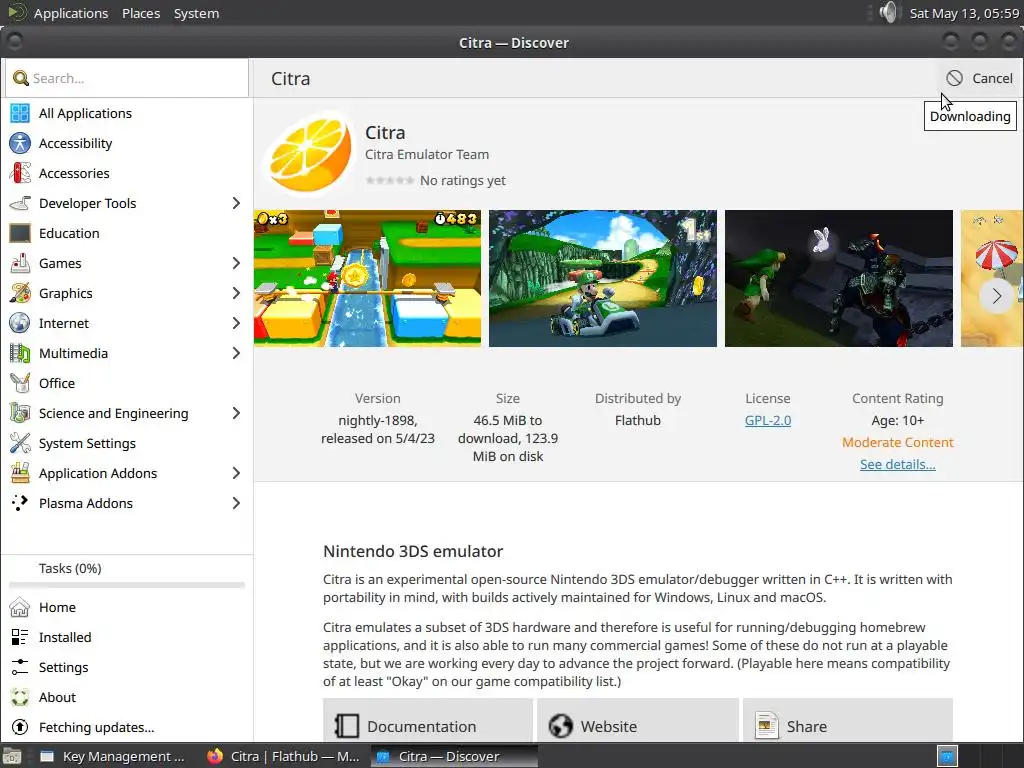Select Office category row
1024x768 pixels.
(127, 383)
